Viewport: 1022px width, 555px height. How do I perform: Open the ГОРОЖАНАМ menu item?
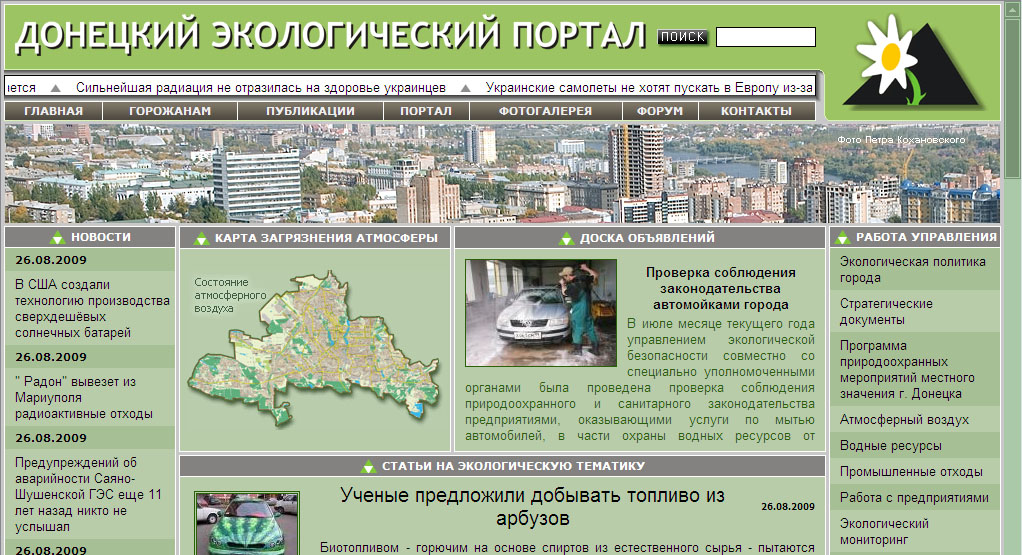(x=170, y=111)
